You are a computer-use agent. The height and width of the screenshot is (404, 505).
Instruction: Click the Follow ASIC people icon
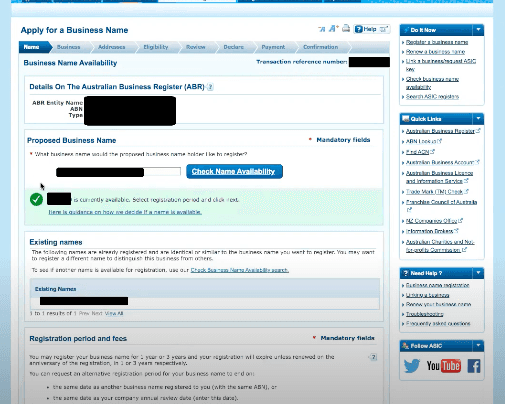pos(405,346)
